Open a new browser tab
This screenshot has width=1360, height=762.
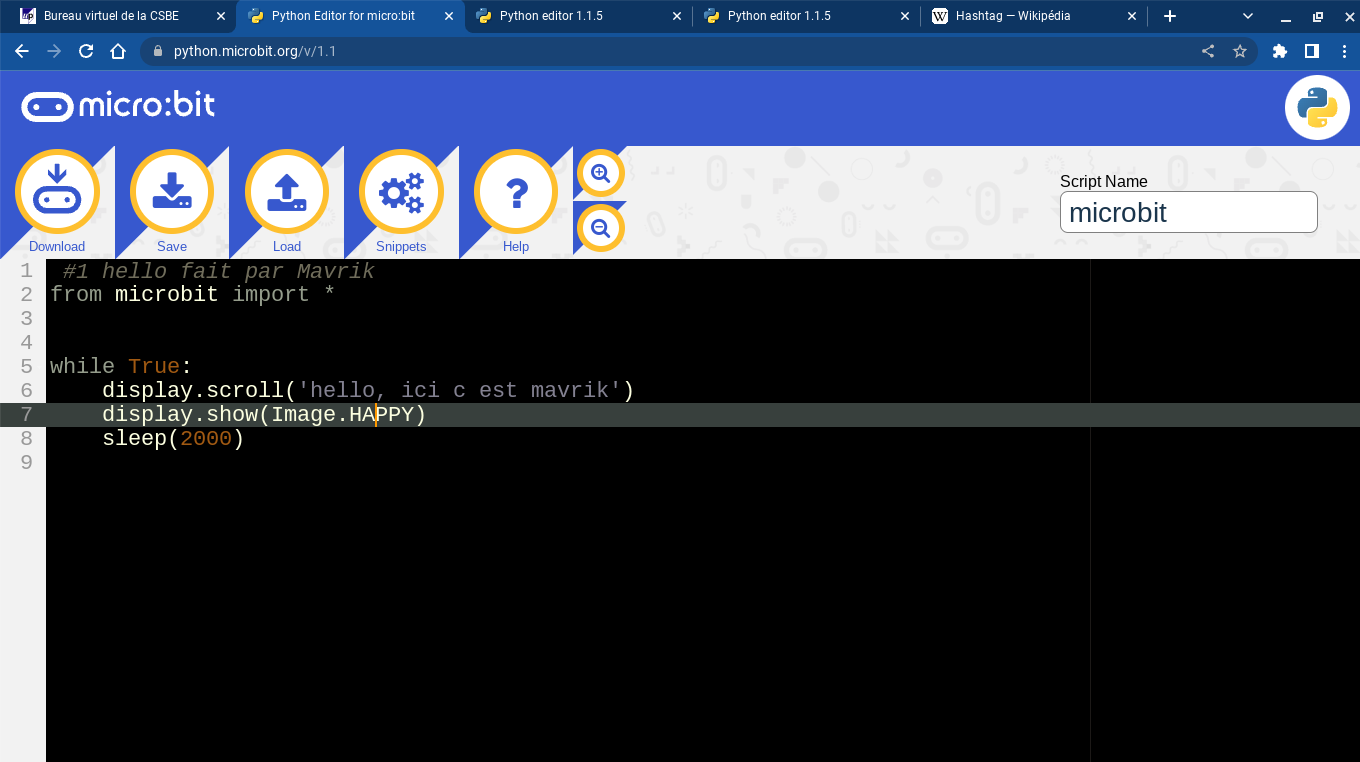(x=1170, y=16)
